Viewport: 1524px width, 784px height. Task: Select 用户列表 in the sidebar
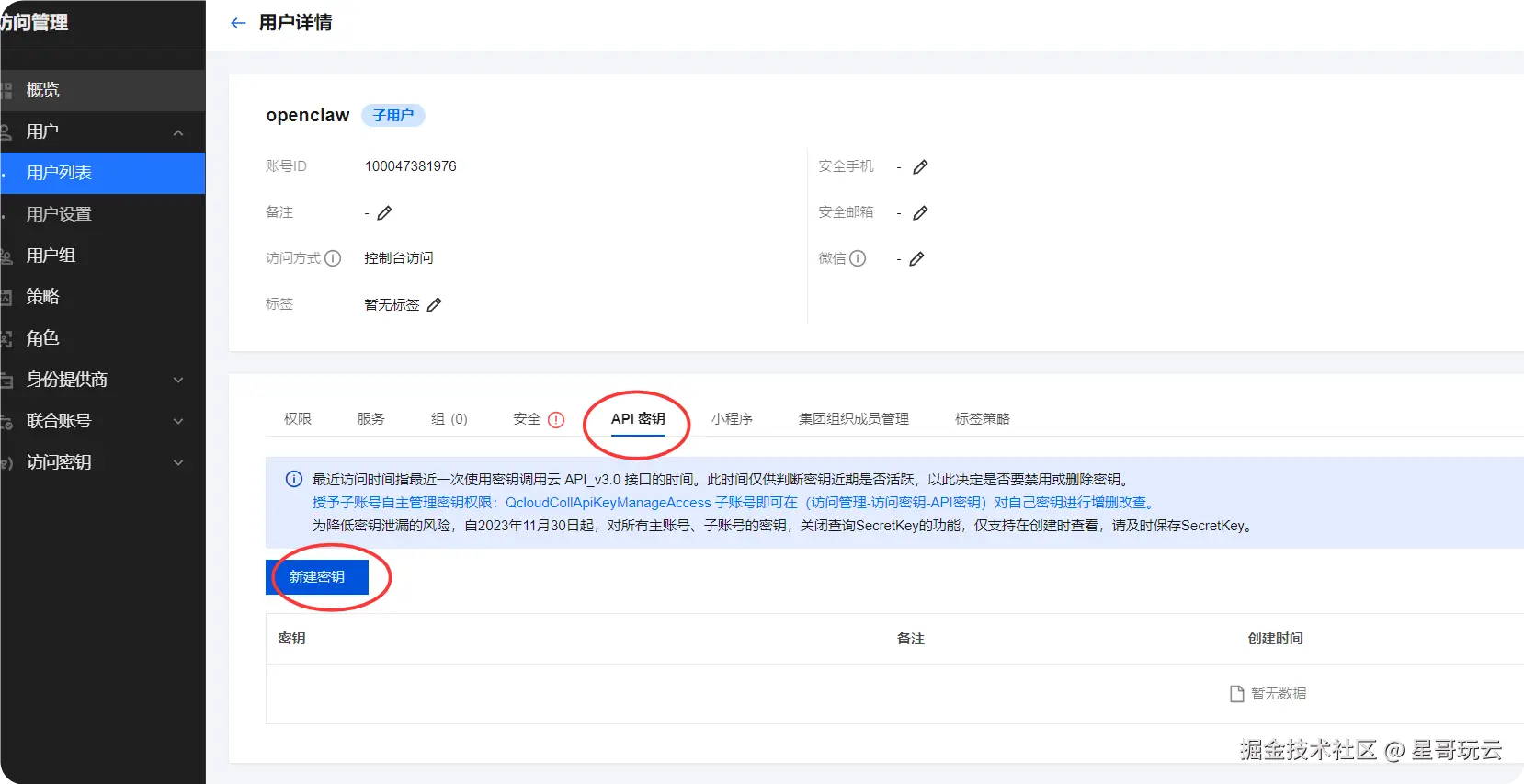pyautogui.click(x=103, y=173)
